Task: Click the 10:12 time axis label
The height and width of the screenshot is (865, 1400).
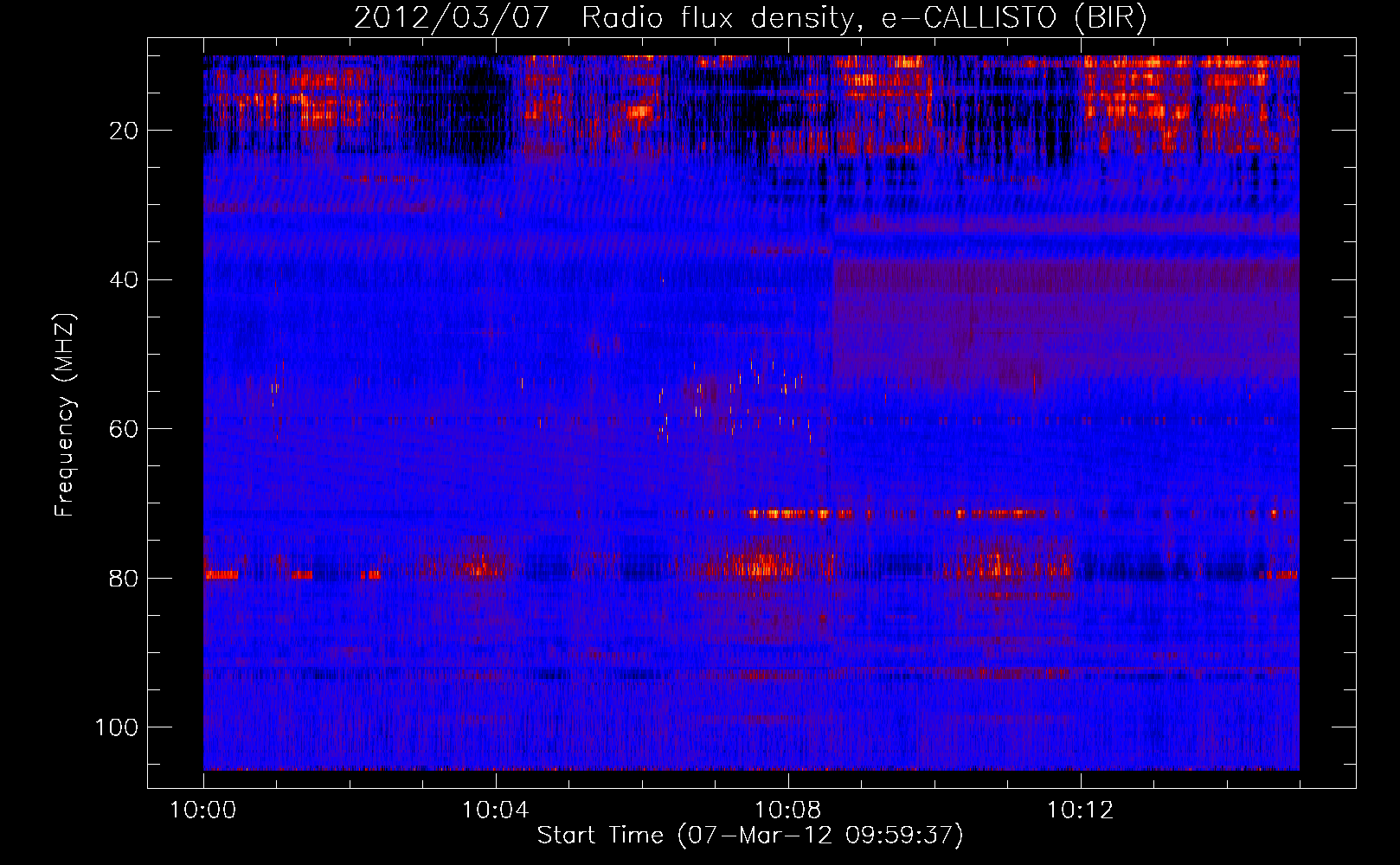Action: click(1080, 811)
